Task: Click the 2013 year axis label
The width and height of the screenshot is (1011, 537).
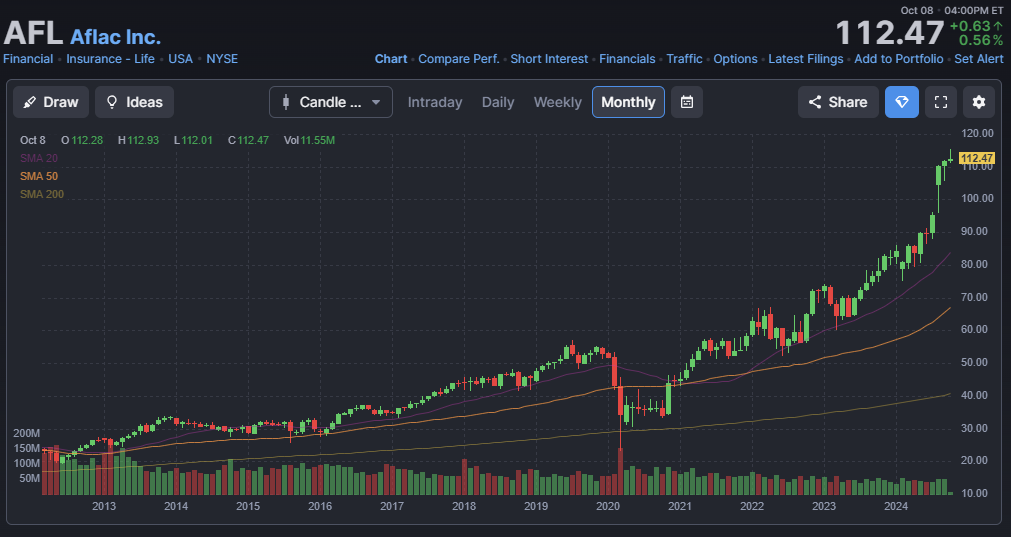Action: pos(104,506)
